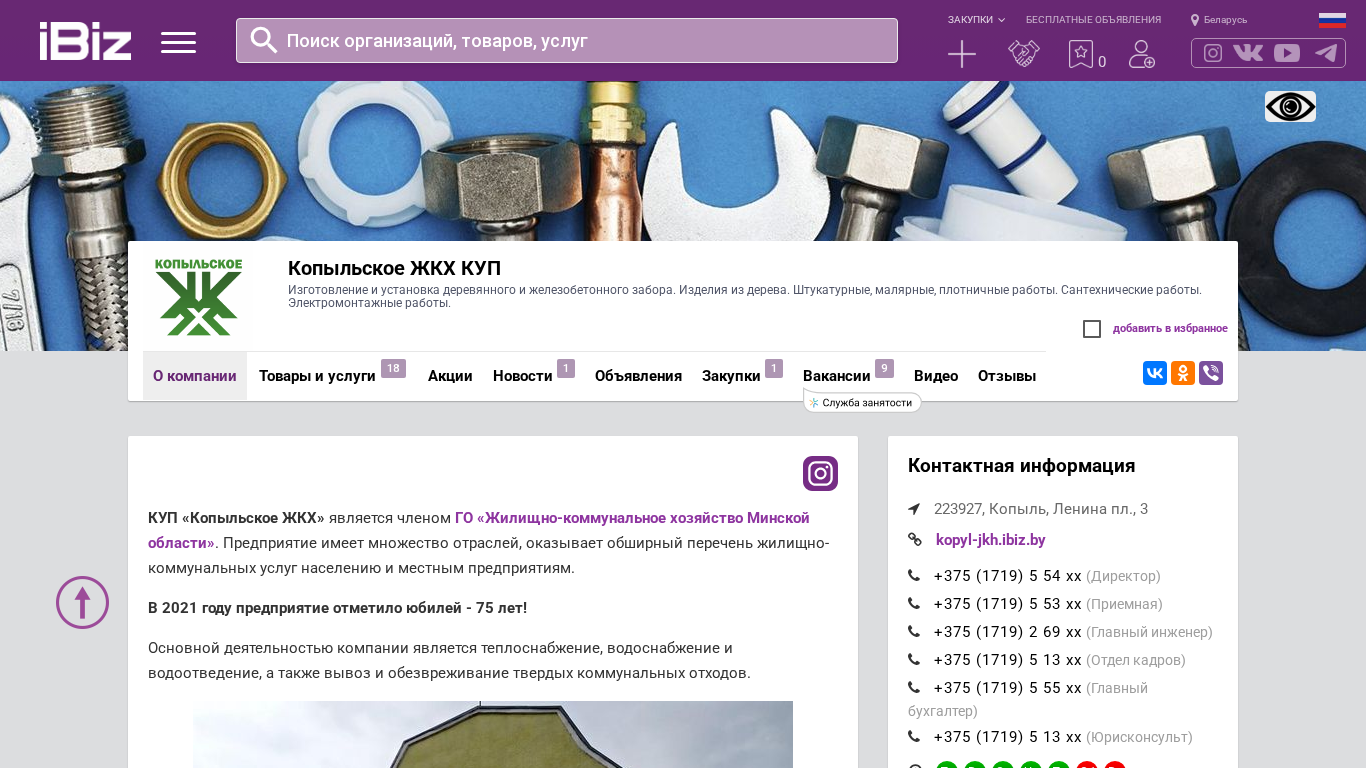Open the building photo in the description
The height and width of the screenshot is (768, 1366).
click(493, 734)
